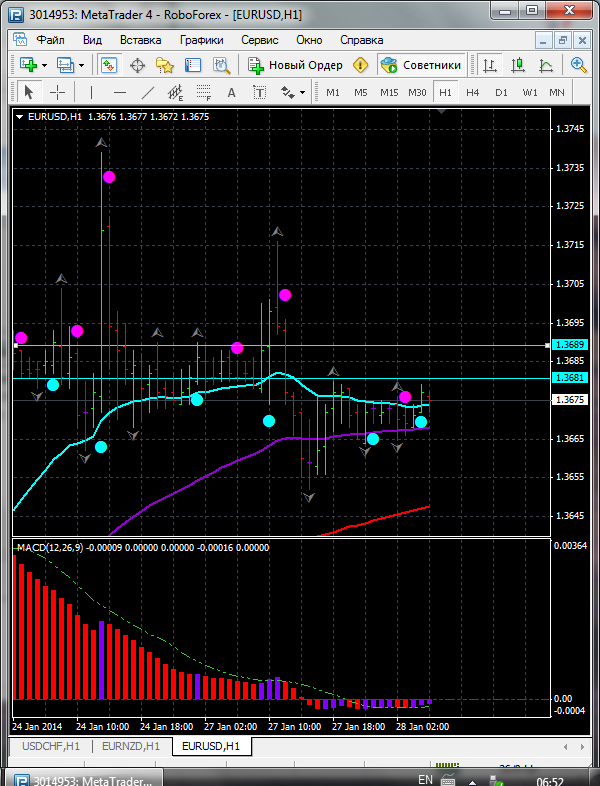This screenshot has width=600, height=786.
Task: Open the Сервис menu
Action: coord(260,40)
